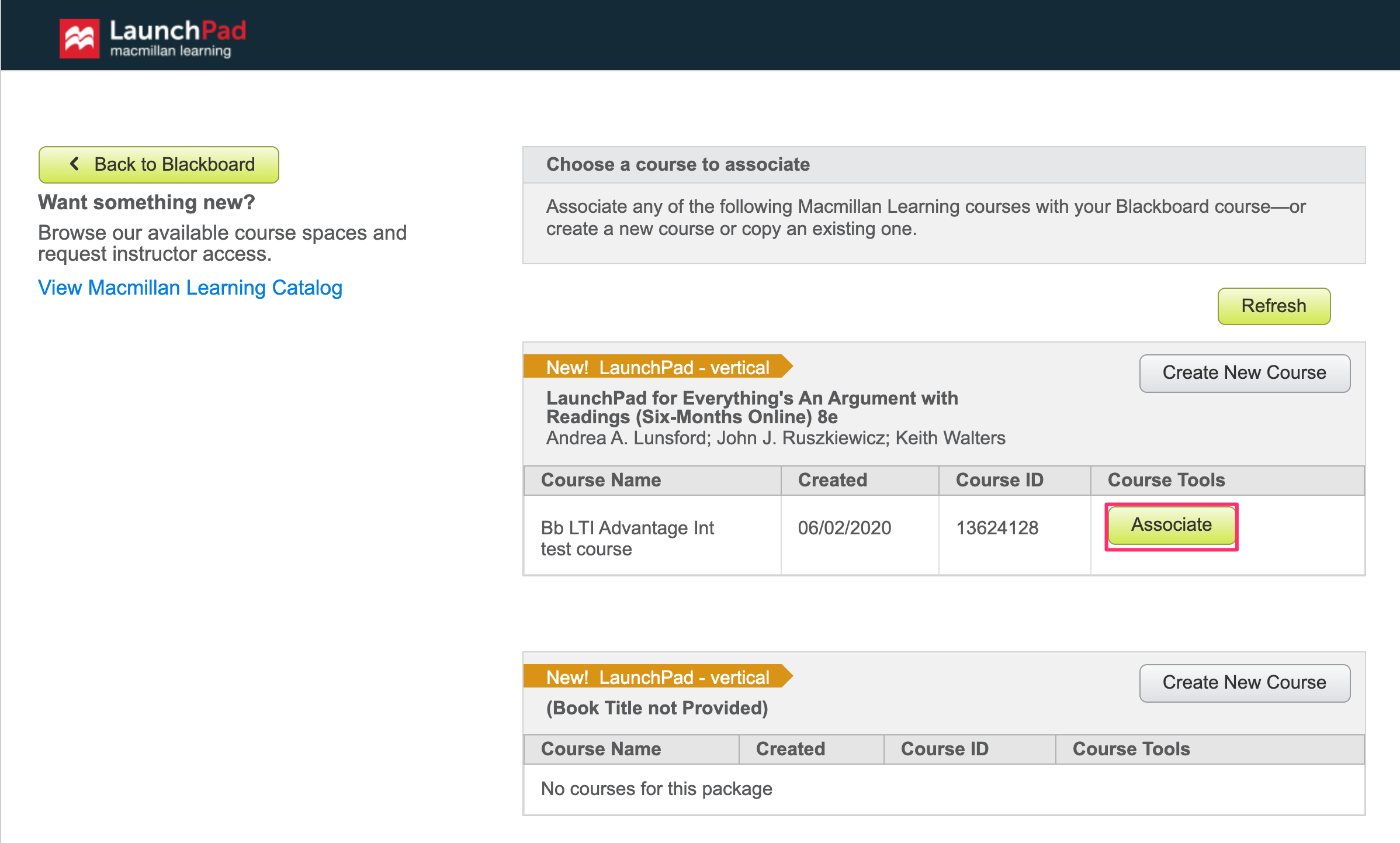Click the highlighted Associate button
Screen dimensions: 1400x843
coord(1170,525)
